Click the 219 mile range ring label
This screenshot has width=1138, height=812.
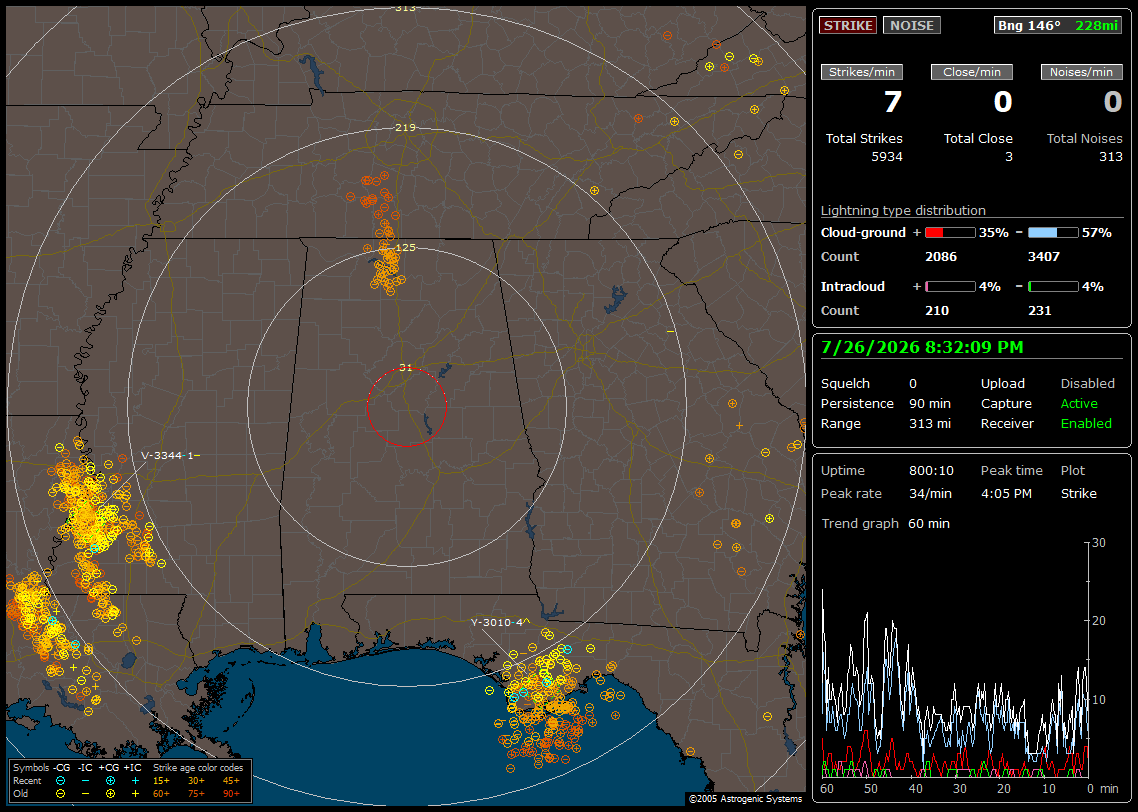click(x=406, y=127)
